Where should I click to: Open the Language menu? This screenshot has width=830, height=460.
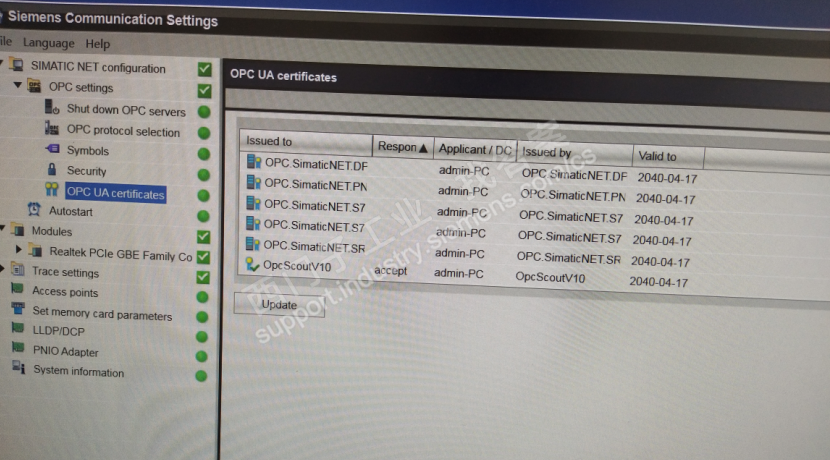point(49,43)
